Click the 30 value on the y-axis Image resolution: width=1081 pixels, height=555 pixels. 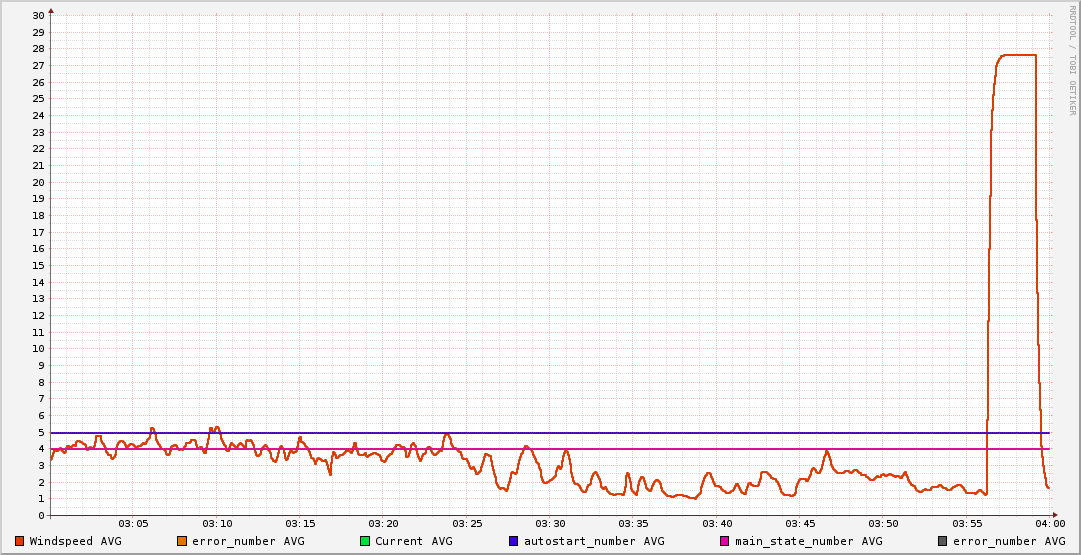[x=38, y=16]
